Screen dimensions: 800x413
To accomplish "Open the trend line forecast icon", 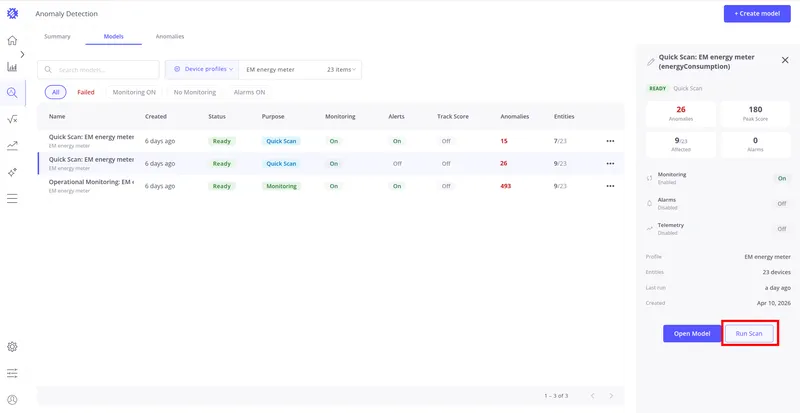I will 12,146.
